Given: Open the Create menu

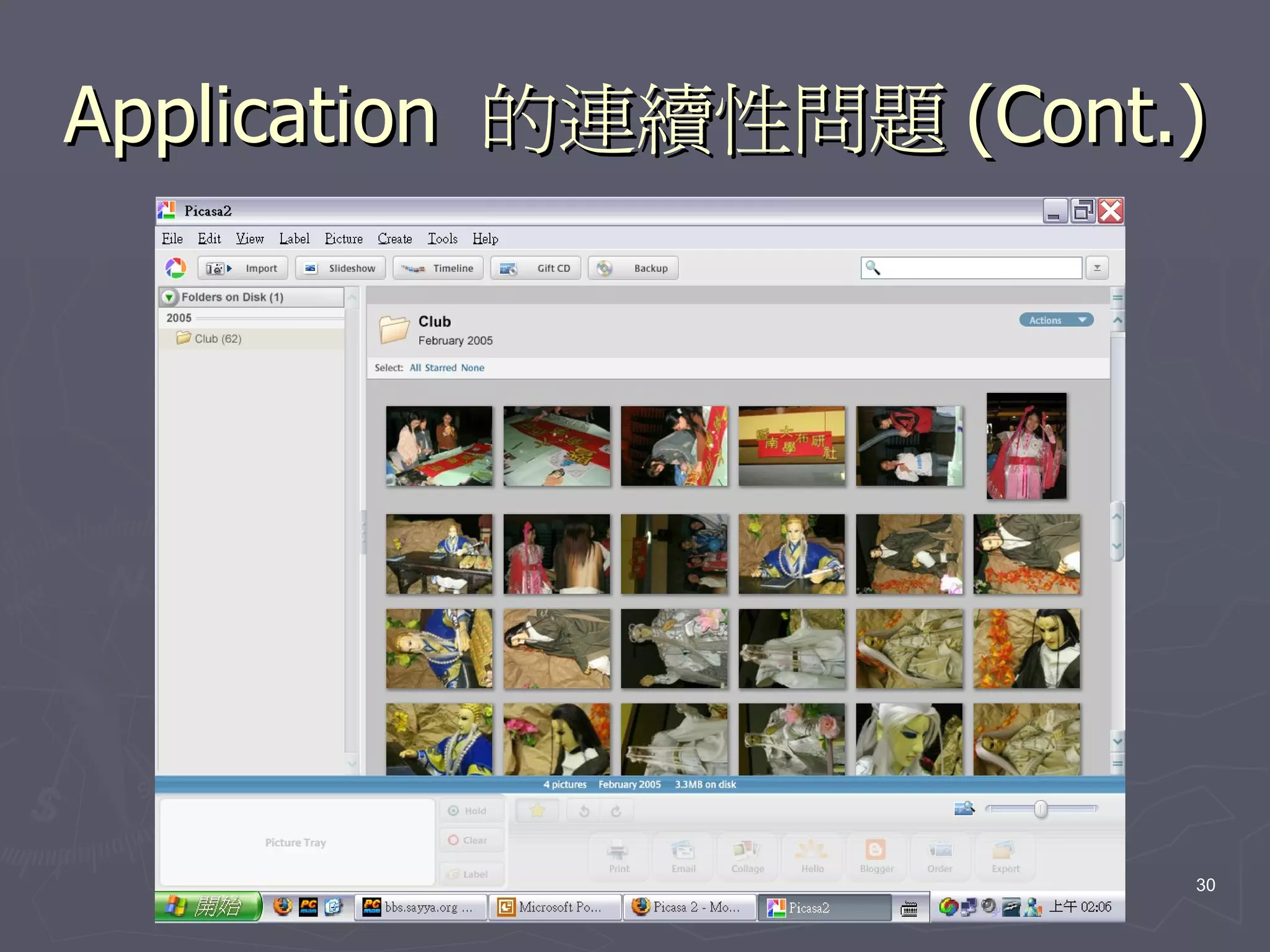Looking at the screenshot, I should tap(394, 239).
